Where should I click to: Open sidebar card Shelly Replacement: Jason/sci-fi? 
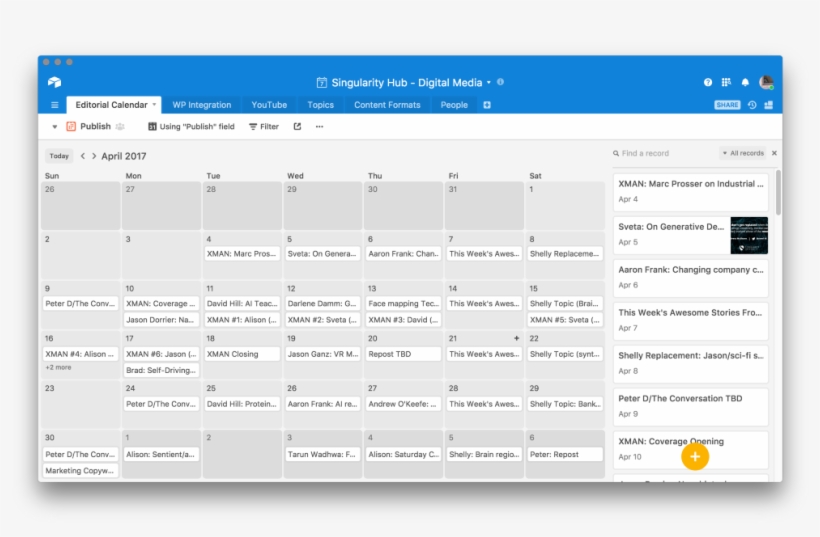pos(690,363)
